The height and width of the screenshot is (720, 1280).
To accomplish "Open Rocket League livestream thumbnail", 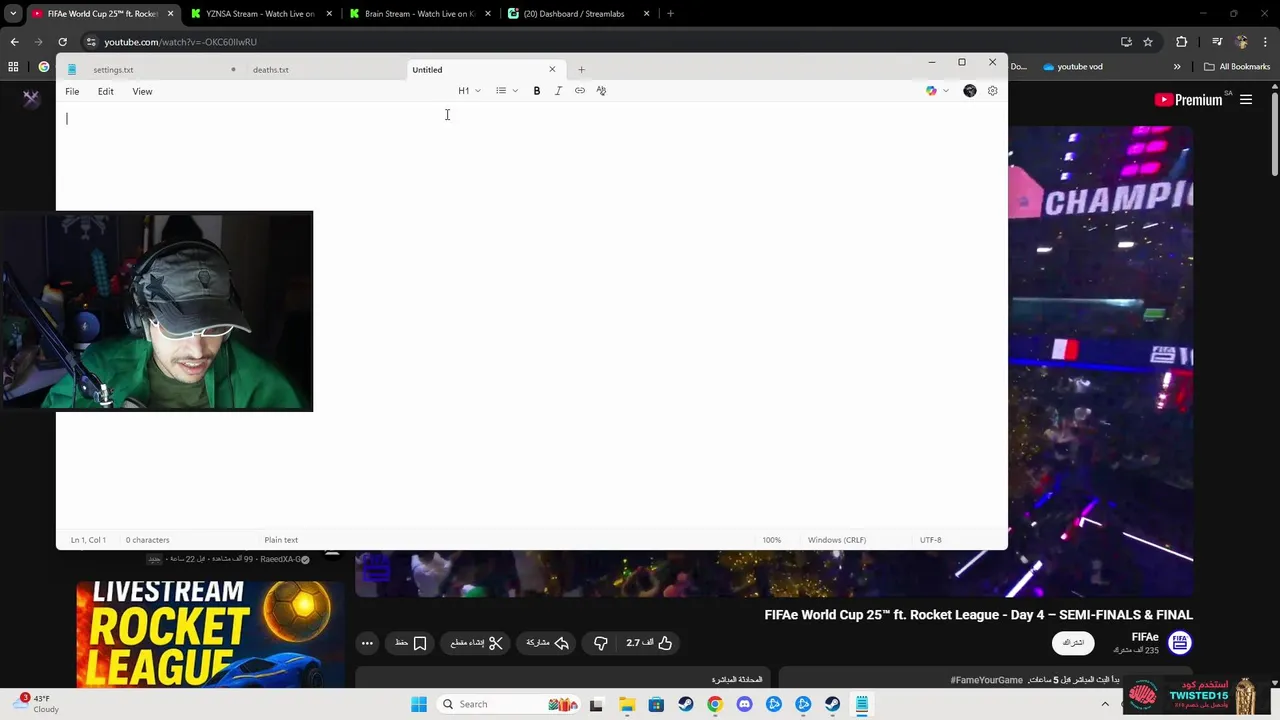I will (x=210, y=633).
